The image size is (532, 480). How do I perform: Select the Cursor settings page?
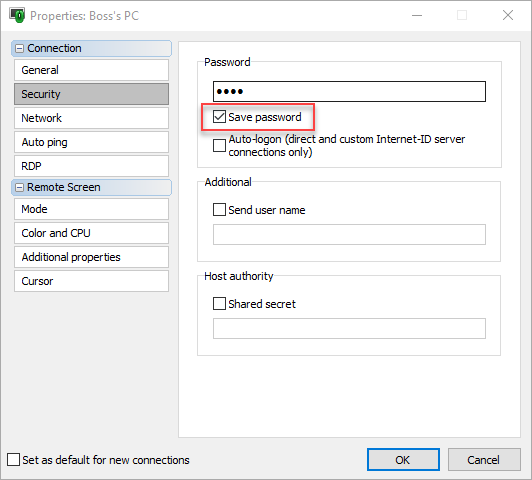click(91, 281)
